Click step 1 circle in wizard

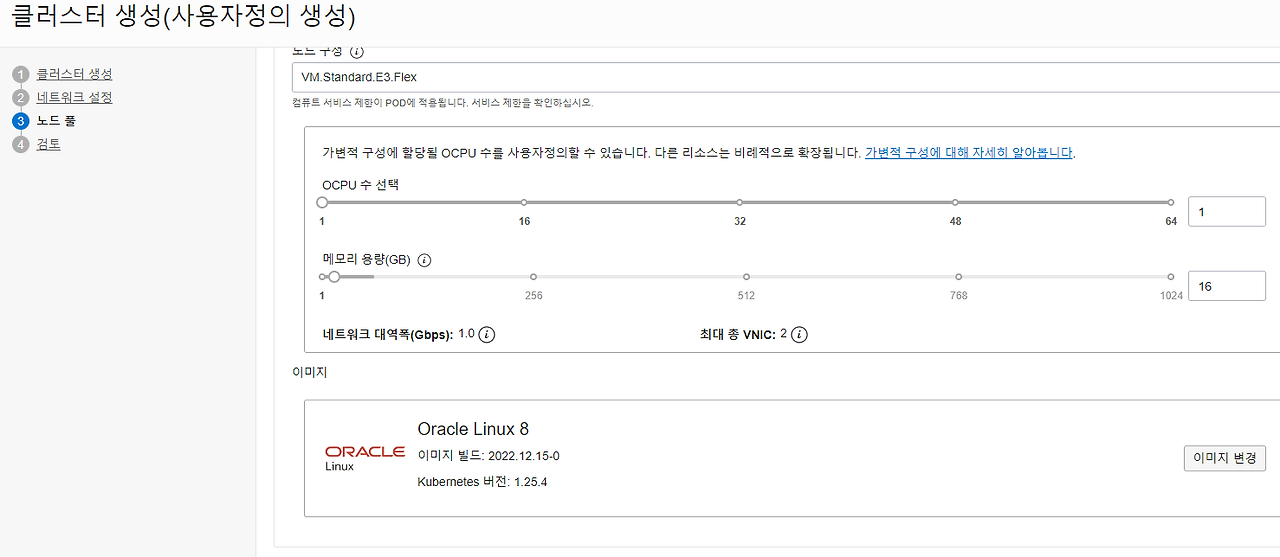pos(21,75)
